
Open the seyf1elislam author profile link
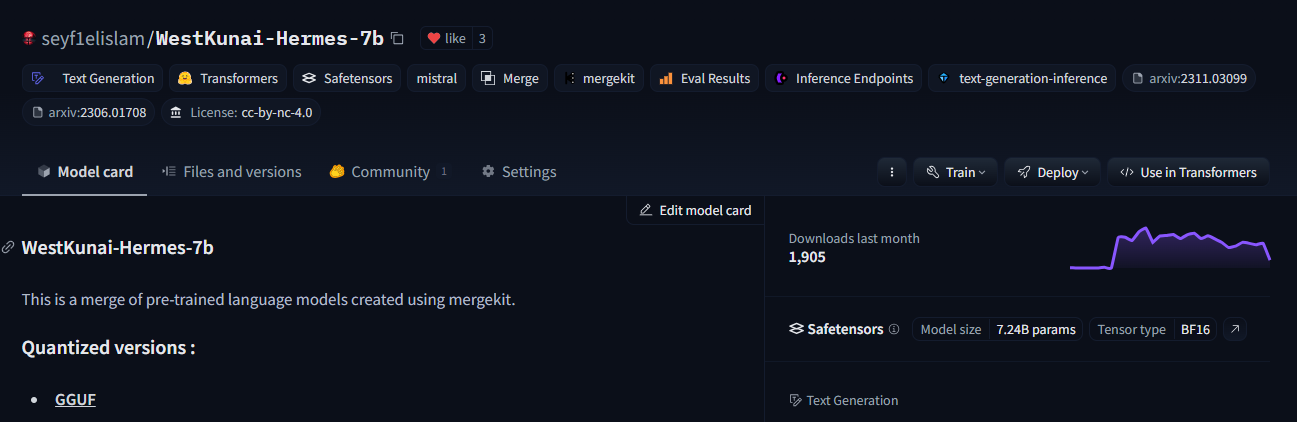pos(93,39)
